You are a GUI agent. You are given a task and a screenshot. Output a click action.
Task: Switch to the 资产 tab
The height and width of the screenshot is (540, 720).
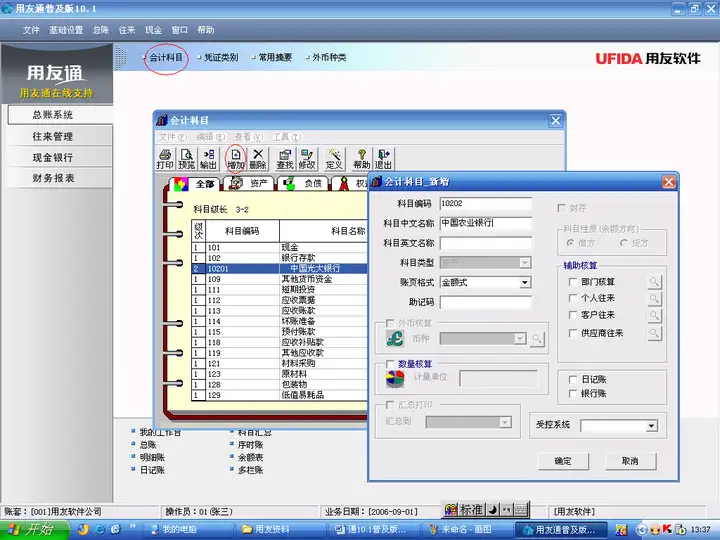(x=250, y=184)
